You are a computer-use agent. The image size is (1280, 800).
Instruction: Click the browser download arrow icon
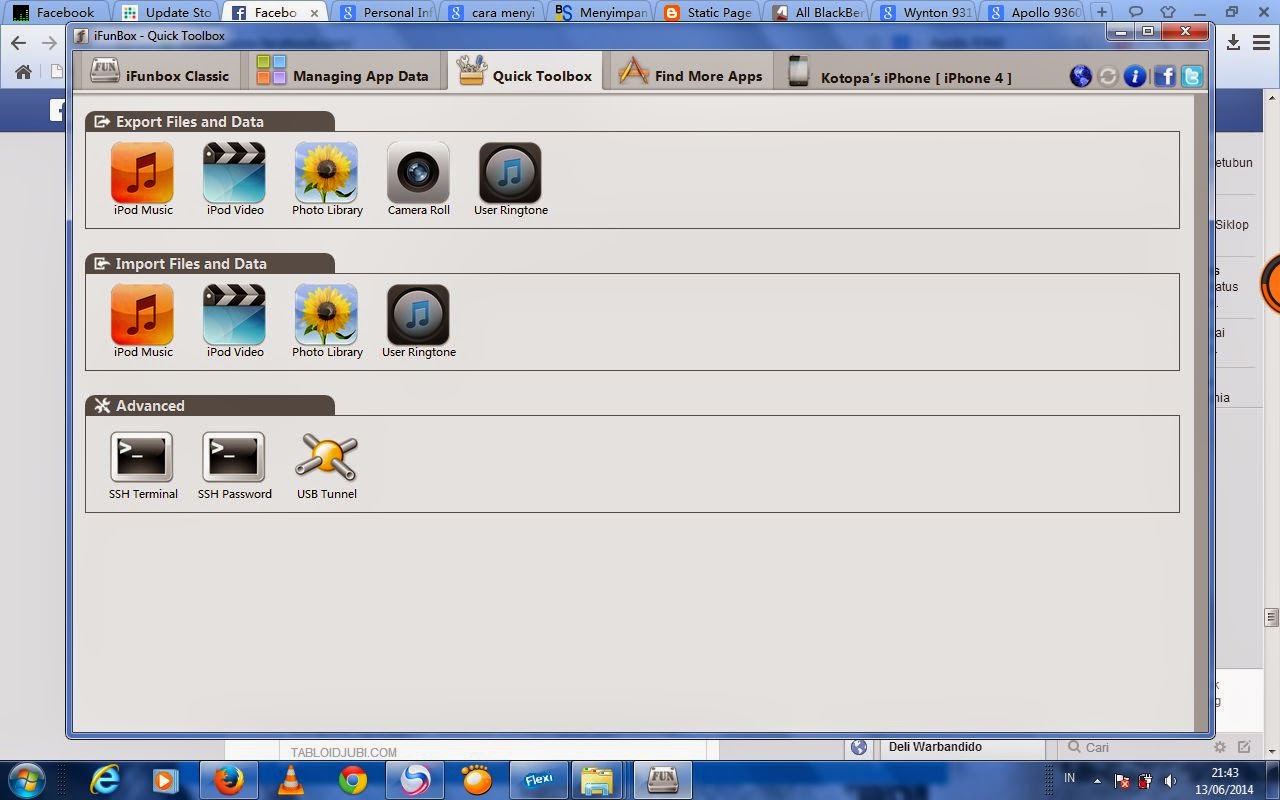point(1233,42)
